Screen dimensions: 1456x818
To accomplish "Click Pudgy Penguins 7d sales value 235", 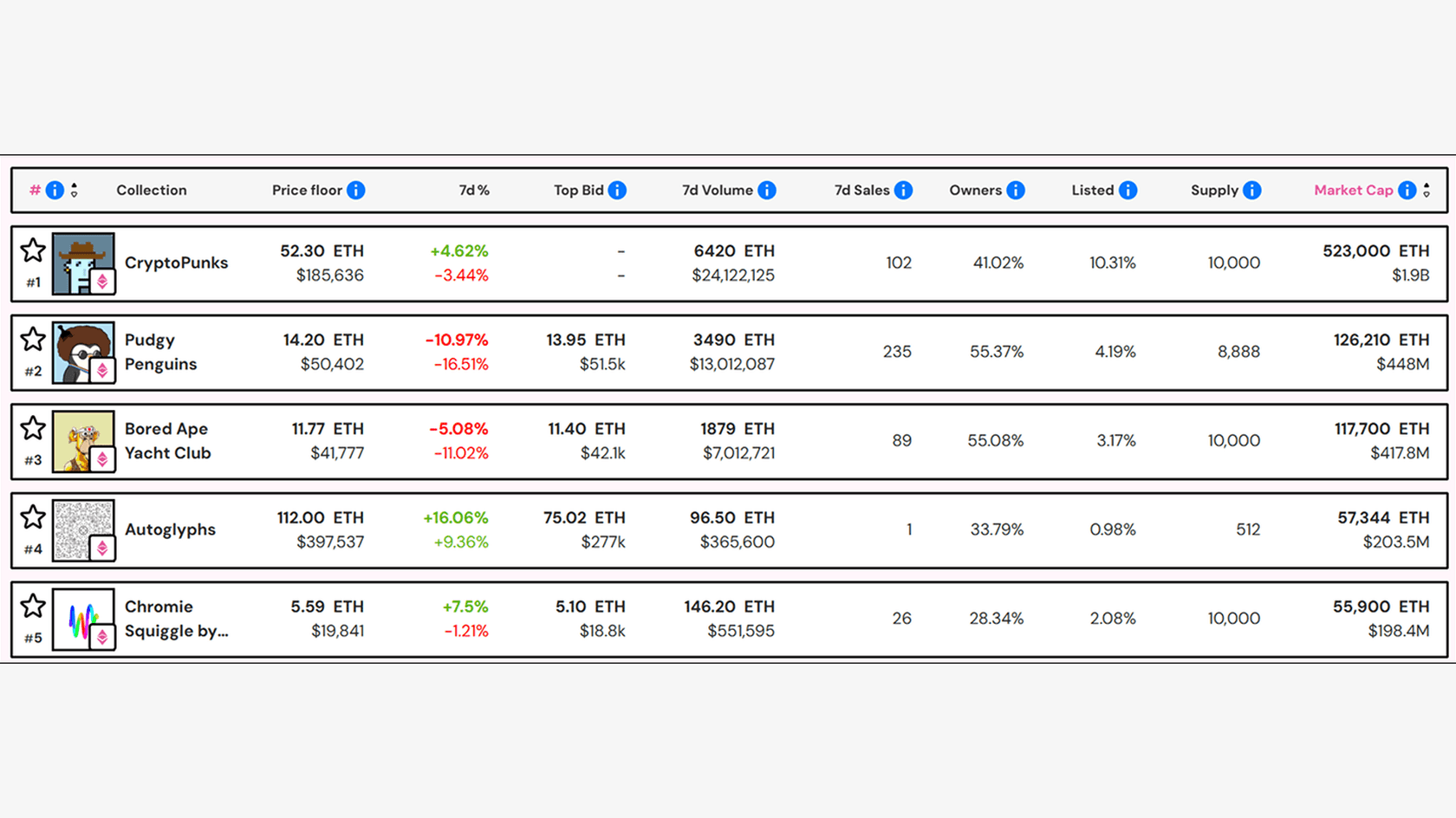I will (897, 352).
